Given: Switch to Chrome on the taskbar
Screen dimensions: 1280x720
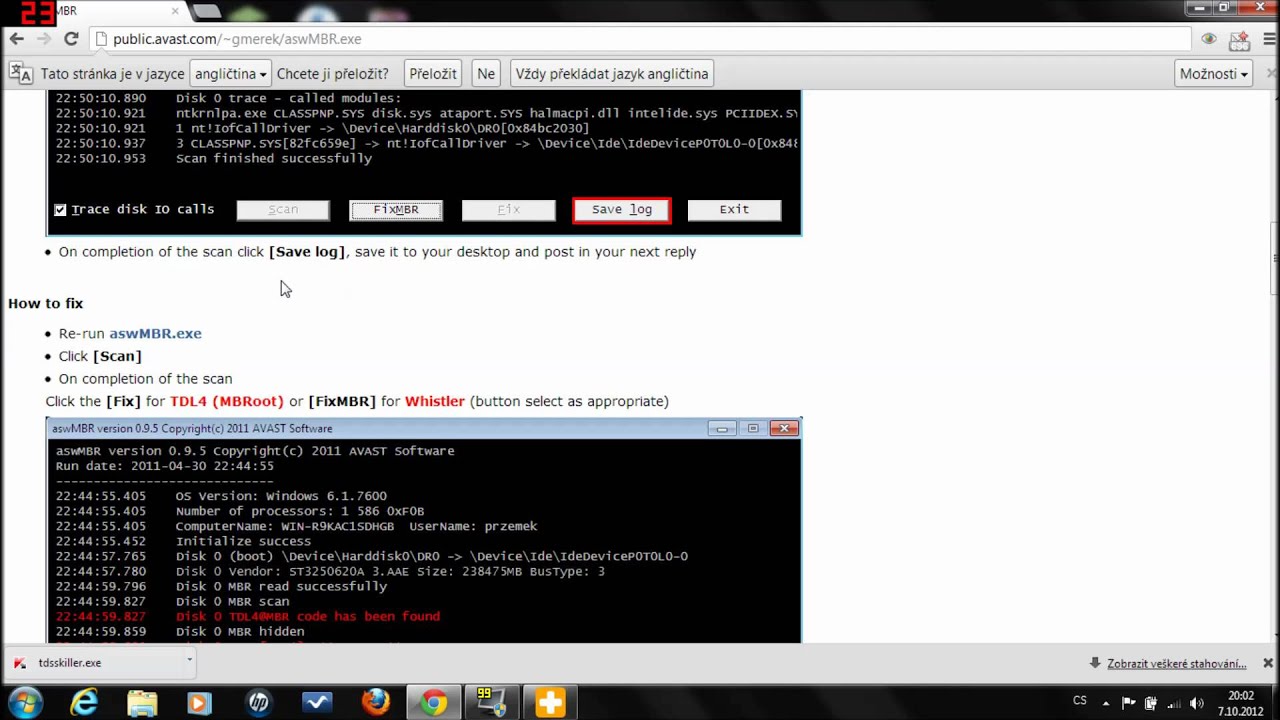Looking at the screenshot, I should pyautogui.click(x=434, y=703).
